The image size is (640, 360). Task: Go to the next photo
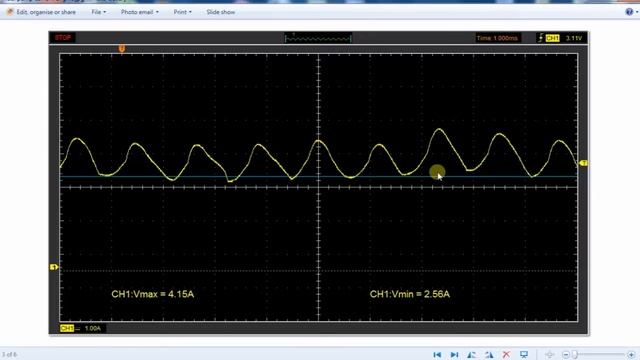click(x=454, y=354)
